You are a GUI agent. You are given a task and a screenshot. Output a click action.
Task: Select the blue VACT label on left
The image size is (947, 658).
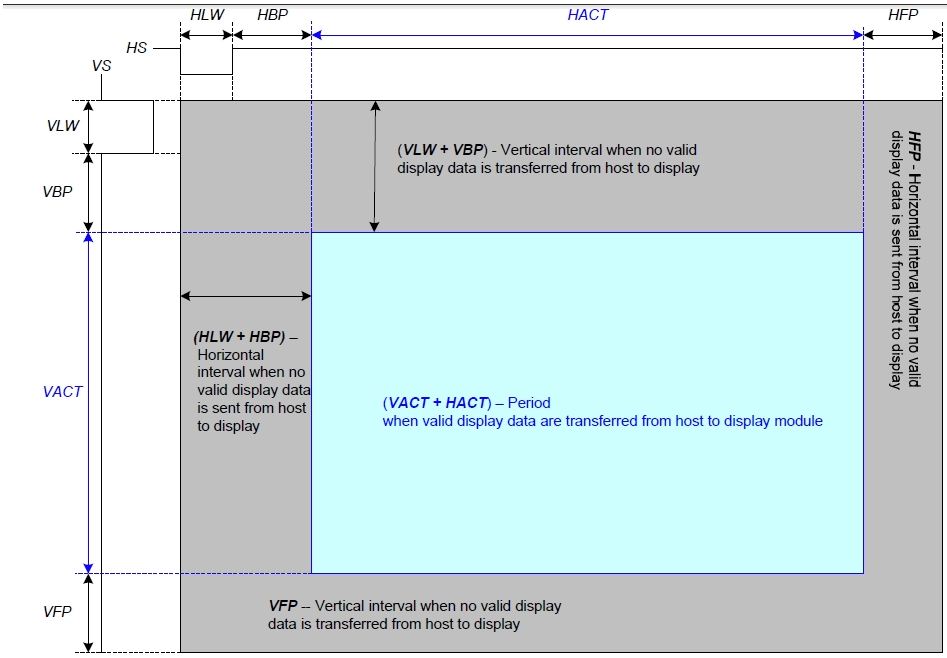coord(62,391)
